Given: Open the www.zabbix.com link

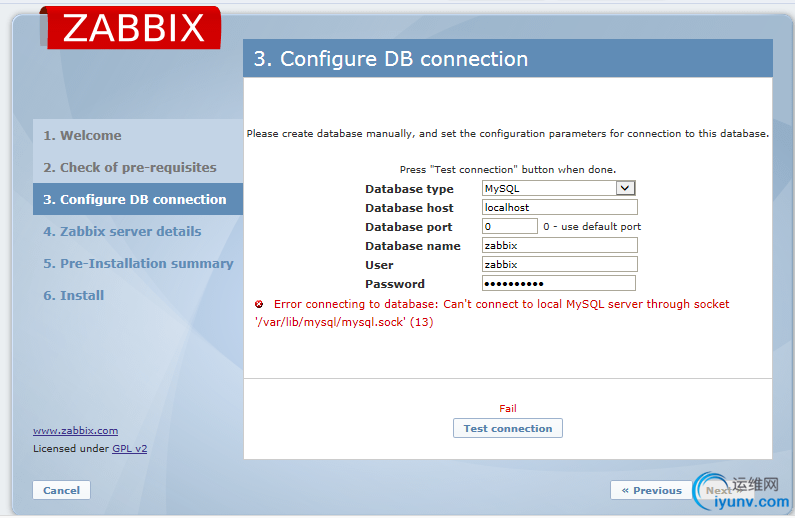Looking at the screenshot, I should pos(76,430).
